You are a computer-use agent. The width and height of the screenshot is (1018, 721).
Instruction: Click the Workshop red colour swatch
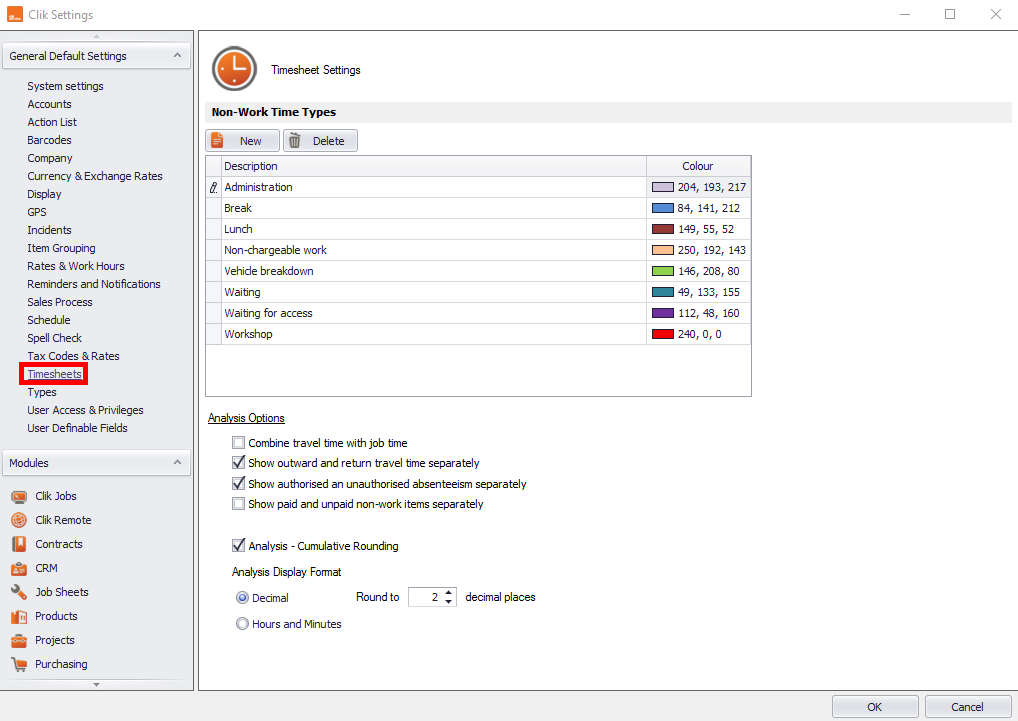661,334
